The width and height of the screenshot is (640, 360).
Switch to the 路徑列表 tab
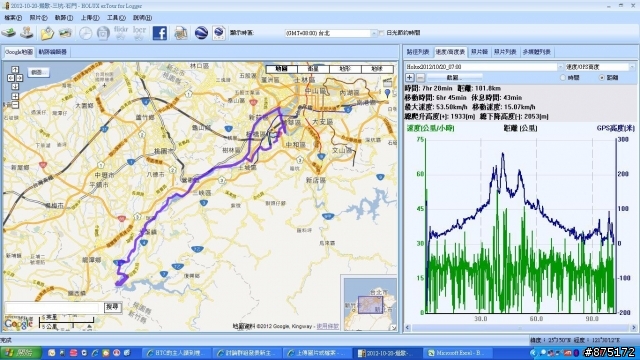pos(418,52)
